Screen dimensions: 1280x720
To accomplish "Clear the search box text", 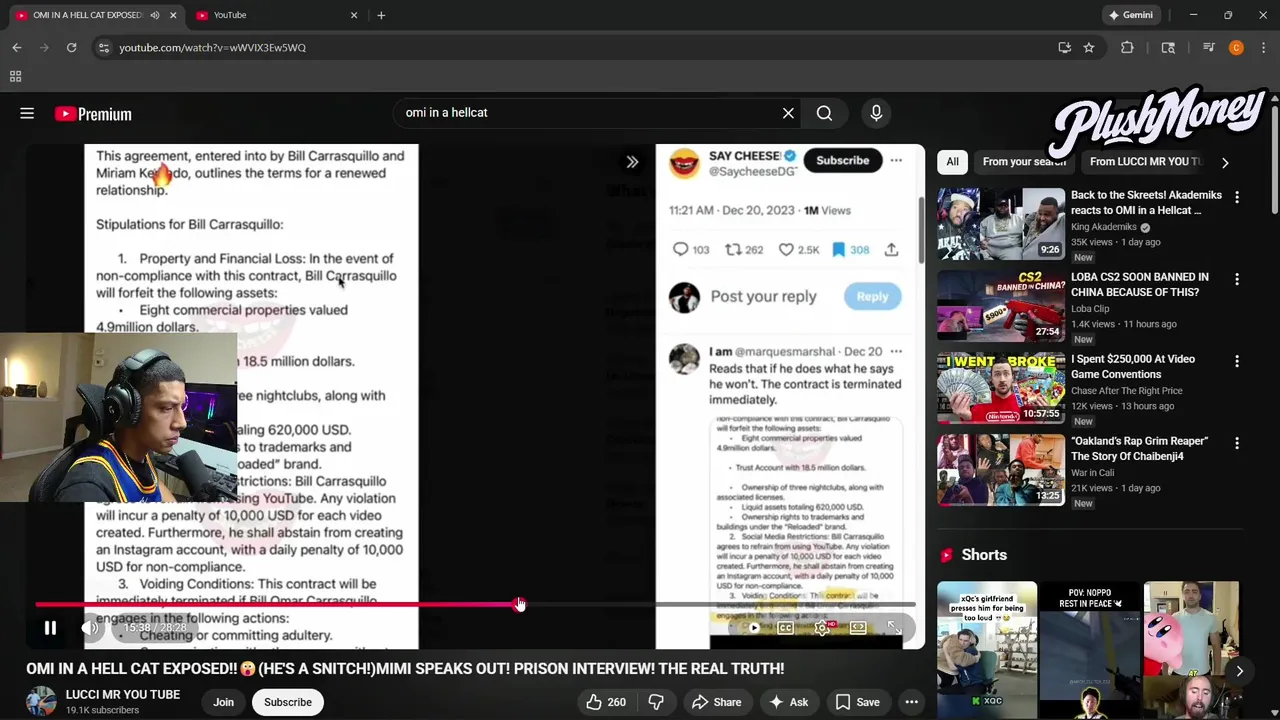I will [x=788, y=113].
